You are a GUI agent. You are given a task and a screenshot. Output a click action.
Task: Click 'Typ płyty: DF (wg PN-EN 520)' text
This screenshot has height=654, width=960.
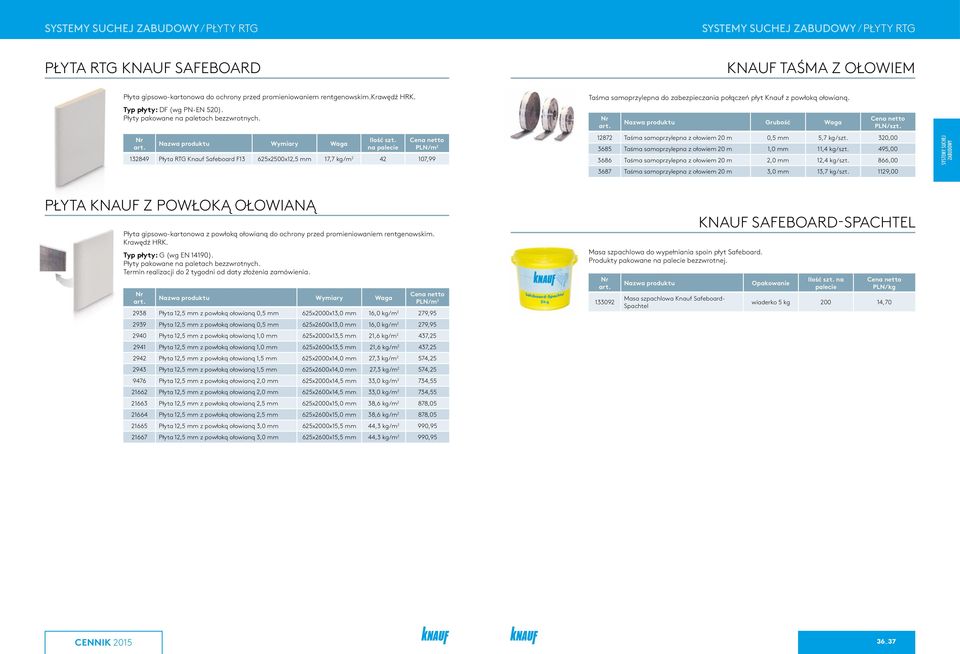point(173,110)
